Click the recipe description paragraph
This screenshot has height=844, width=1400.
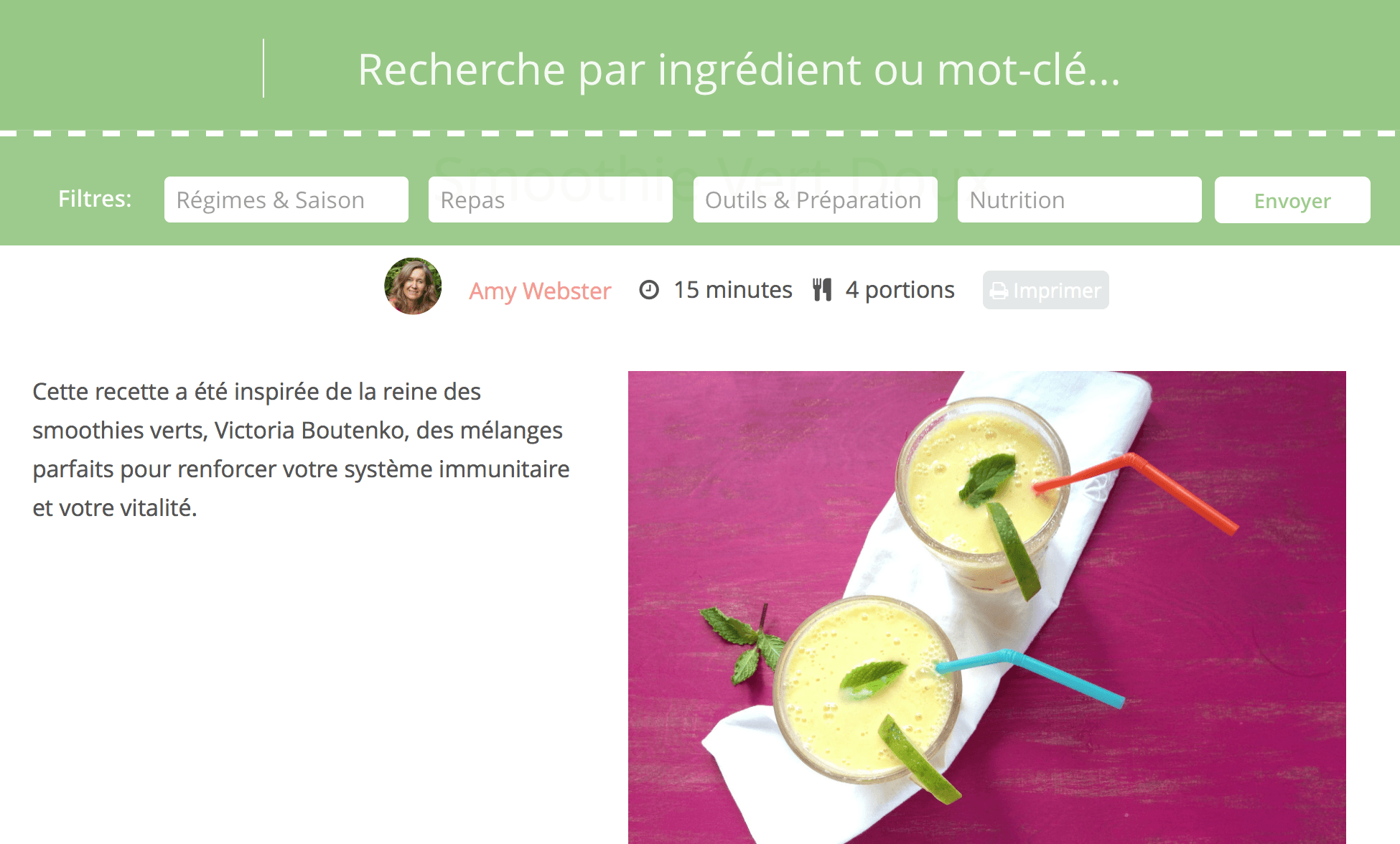pos(302,449)
